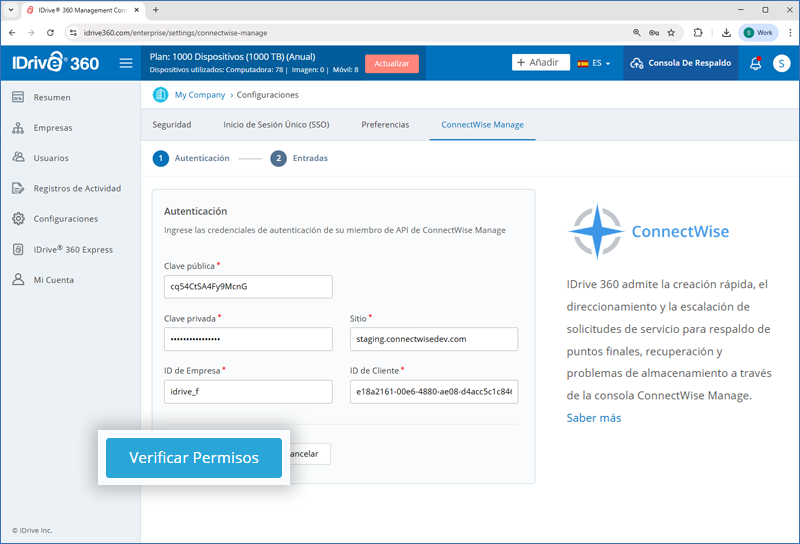Open browser downloads icon

726,33
